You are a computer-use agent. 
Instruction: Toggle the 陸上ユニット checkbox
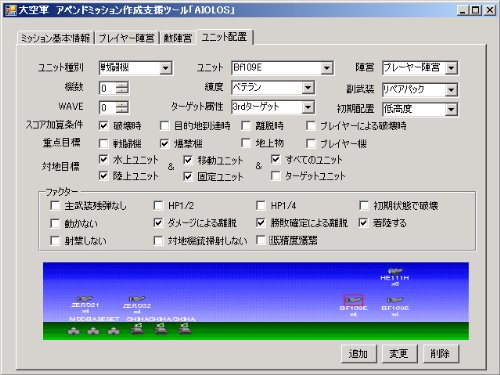tap(104, 176)
